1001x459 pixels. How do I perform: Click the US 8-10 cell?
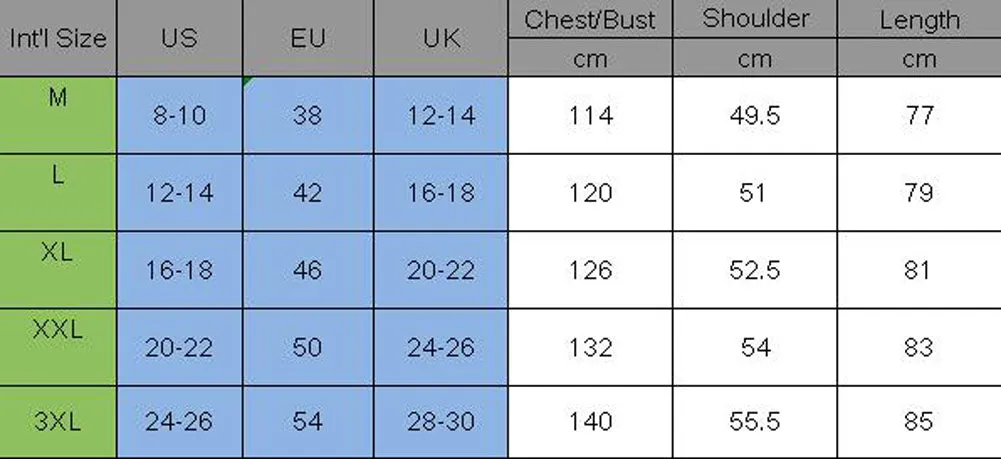(179, 115)
